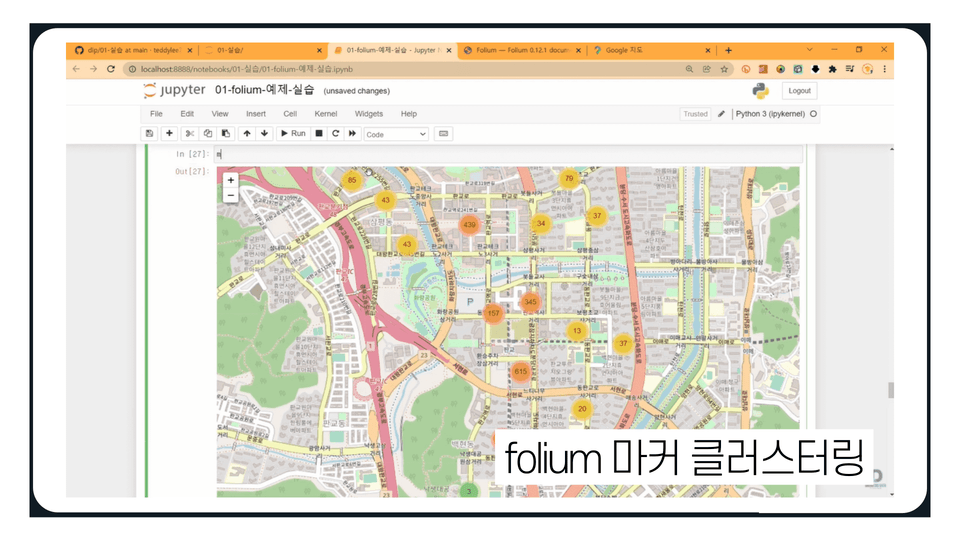
Task: Interrupt the kernel with the stop icon
Action: 319,133
